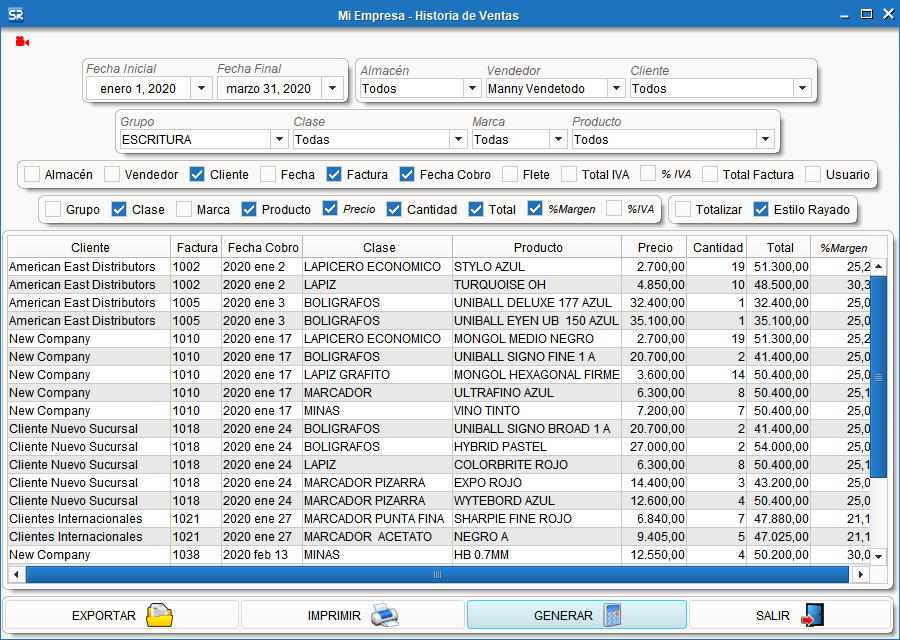Click the horizontal scrollbar thumb
900x640 pixels.
[x=437, y=574]
